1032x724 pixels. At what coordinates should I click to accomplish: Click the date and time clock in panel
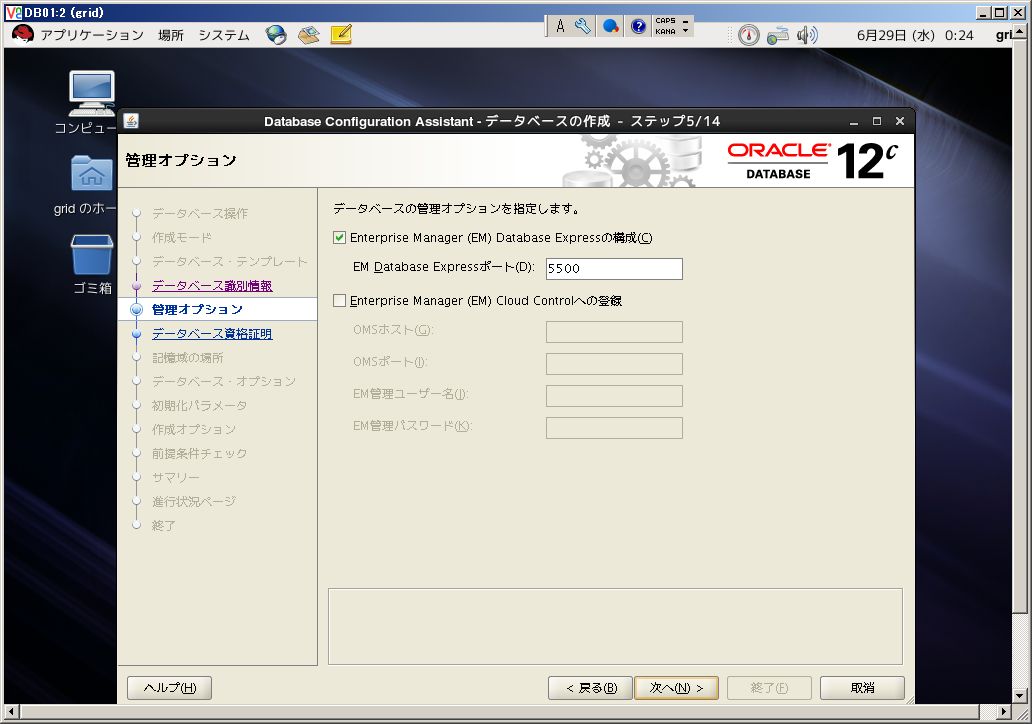tap(915, 36)
